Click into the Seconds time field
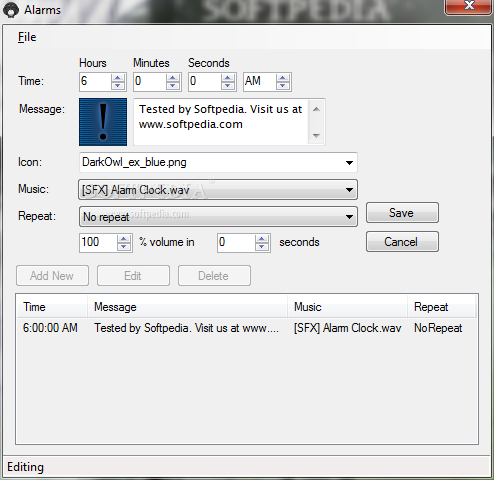This screenshot has height=480, width=494. pyautogui.click(x=205, y=81)
